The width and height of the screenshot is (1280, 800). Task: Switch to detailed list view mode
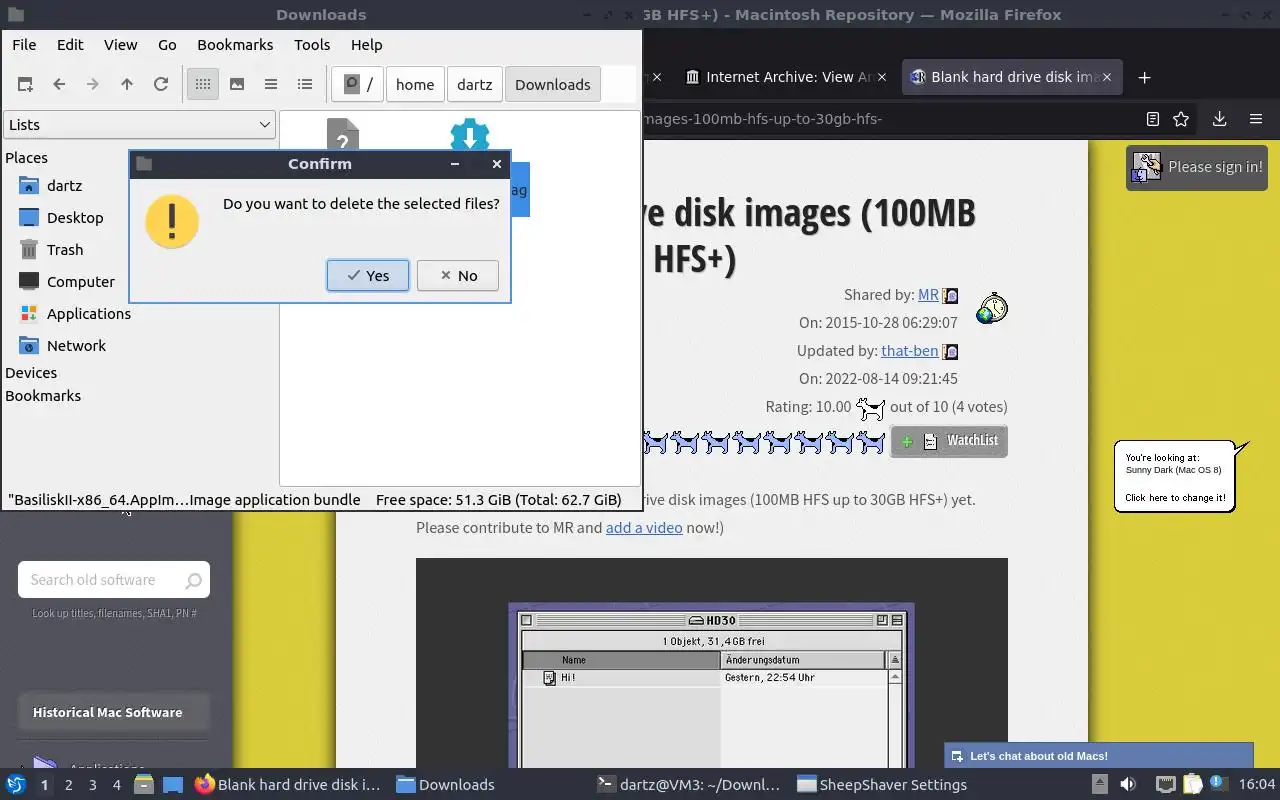click(x=305, y=85)
